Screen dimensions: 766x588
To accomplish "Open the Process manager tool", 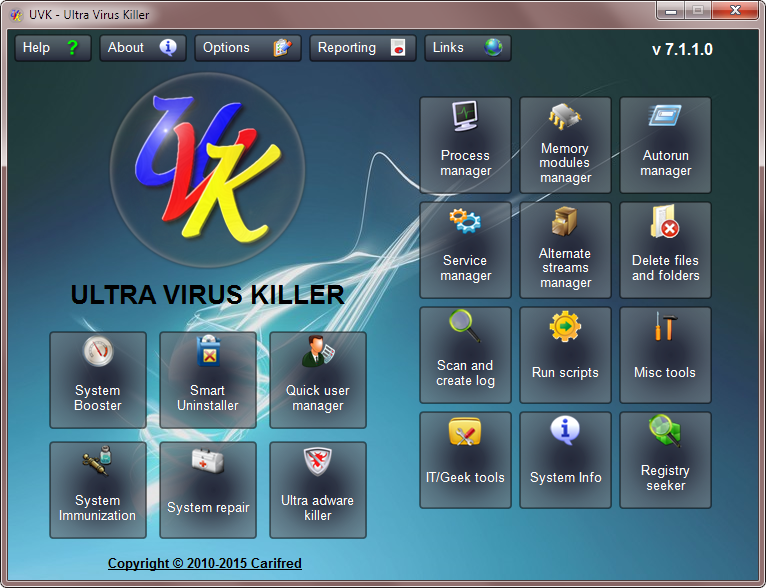I will 465,144.
